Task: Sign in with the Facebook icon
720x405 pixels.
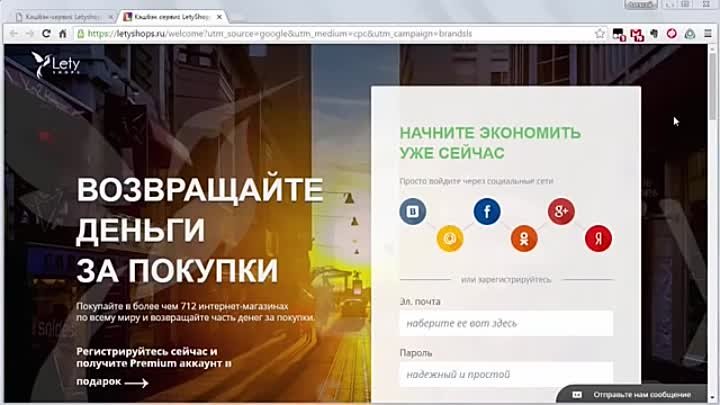Action: 487,211
